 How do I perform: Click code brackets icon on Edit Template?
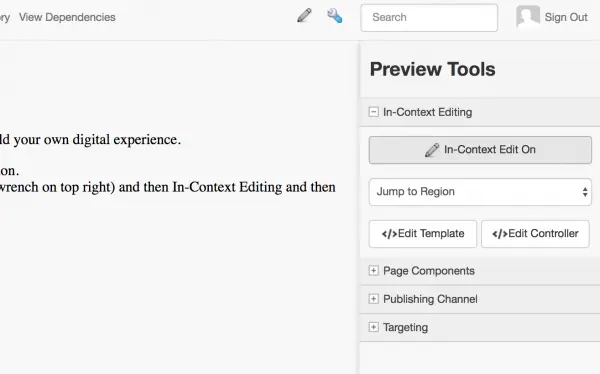(389, 234)
